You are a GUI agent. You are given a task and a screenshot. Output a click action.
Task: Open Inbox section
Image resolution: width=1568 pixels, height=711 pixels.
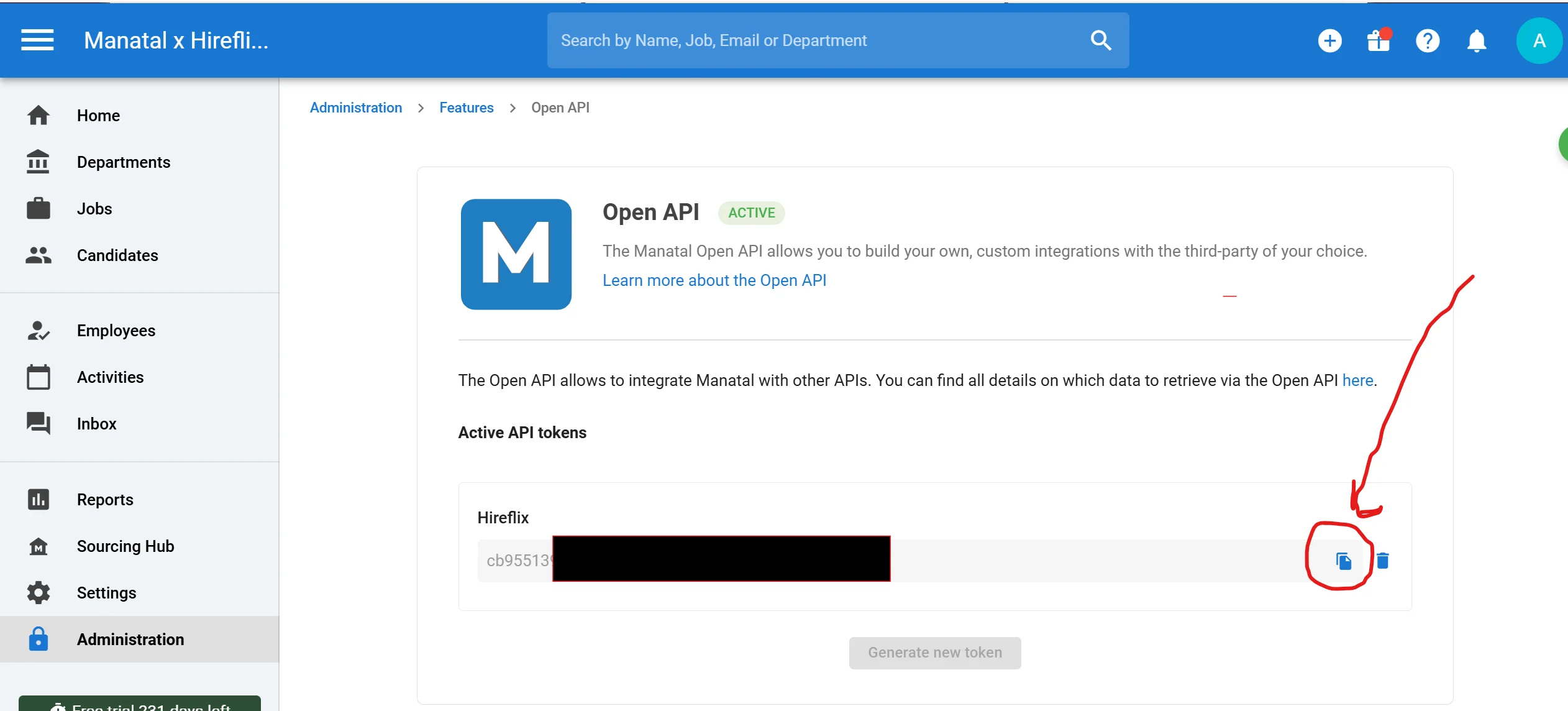[x=96, y=424]
